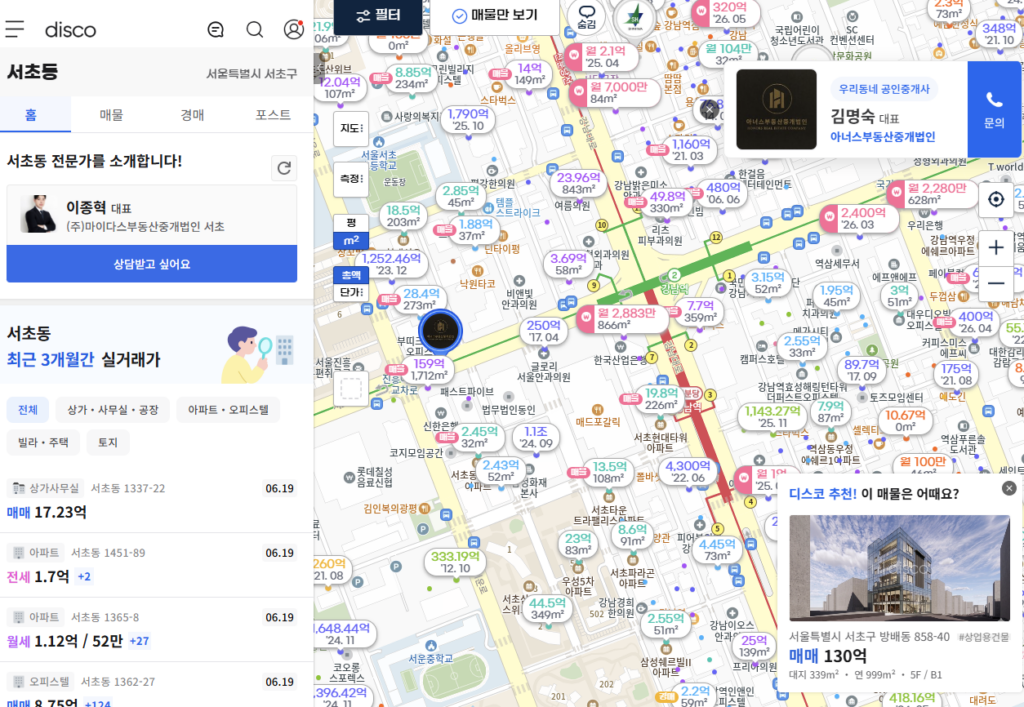The width and height of the screenshot is (1024, 707).
Task: Open the 지도 map type menu
Action: tap(351, 129)
